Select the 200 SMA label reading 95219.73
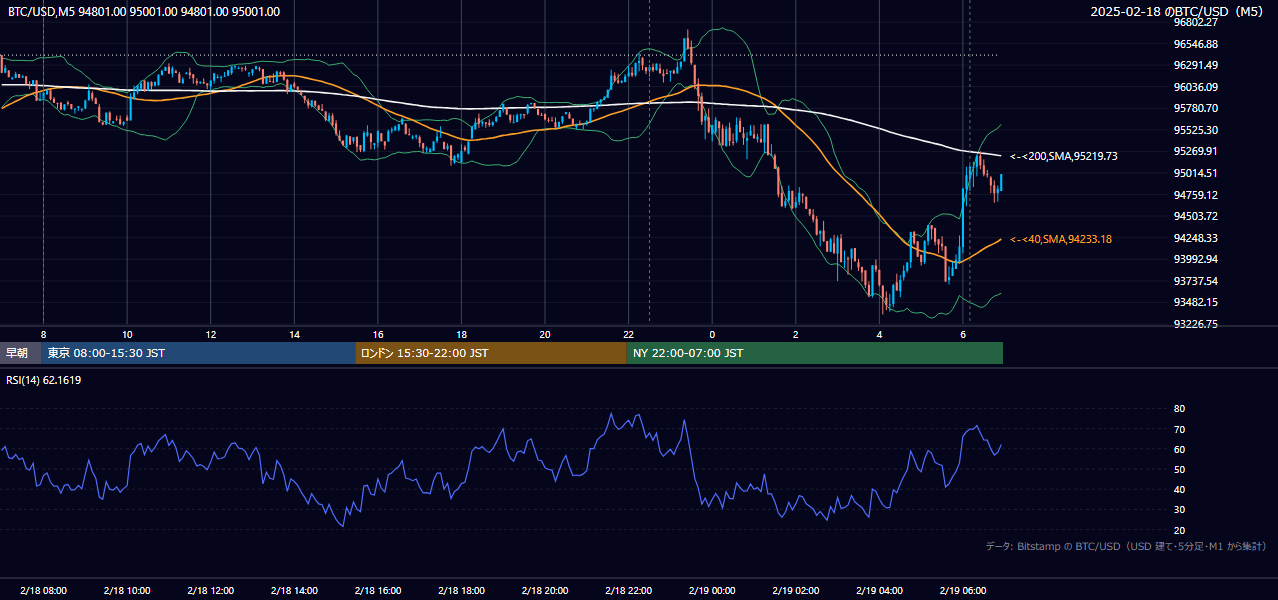The image size is (1278, 600). [1064, 156]
